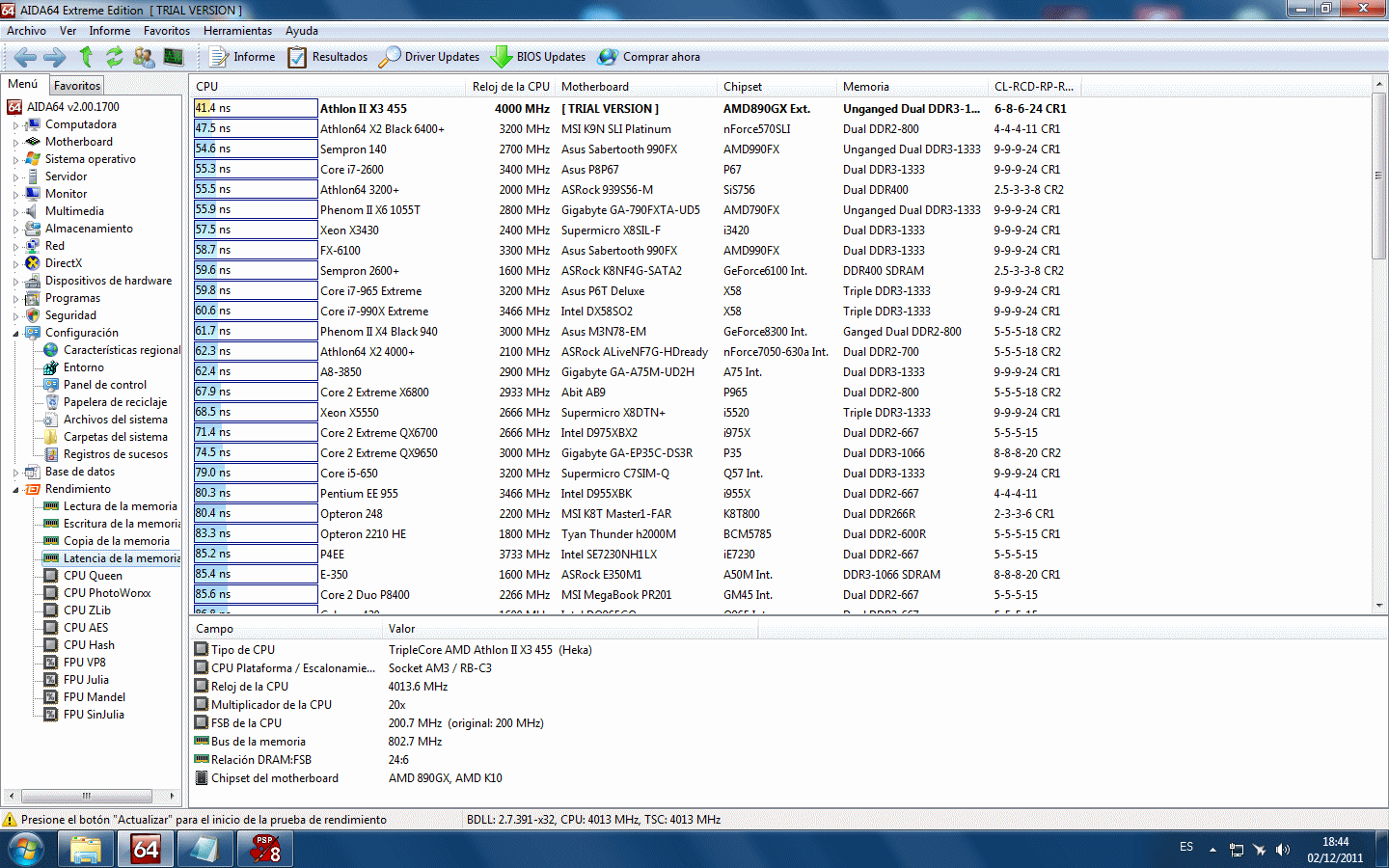Click the Papelera de reciclaje icon
Screen dimensions: 1389x868
(x=51, y=402)
